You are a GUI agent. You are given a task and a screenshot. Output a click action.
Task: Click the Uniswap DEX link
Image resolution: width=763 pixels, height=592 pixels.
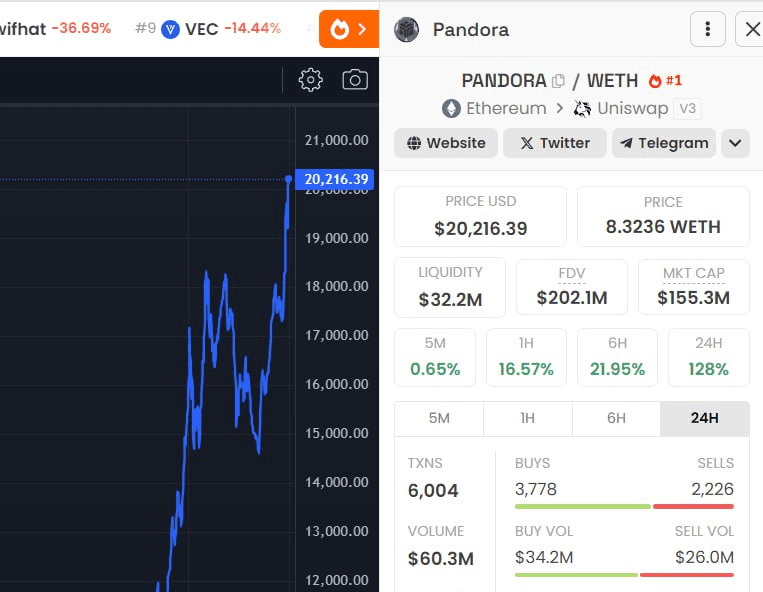tap(621, 109)
